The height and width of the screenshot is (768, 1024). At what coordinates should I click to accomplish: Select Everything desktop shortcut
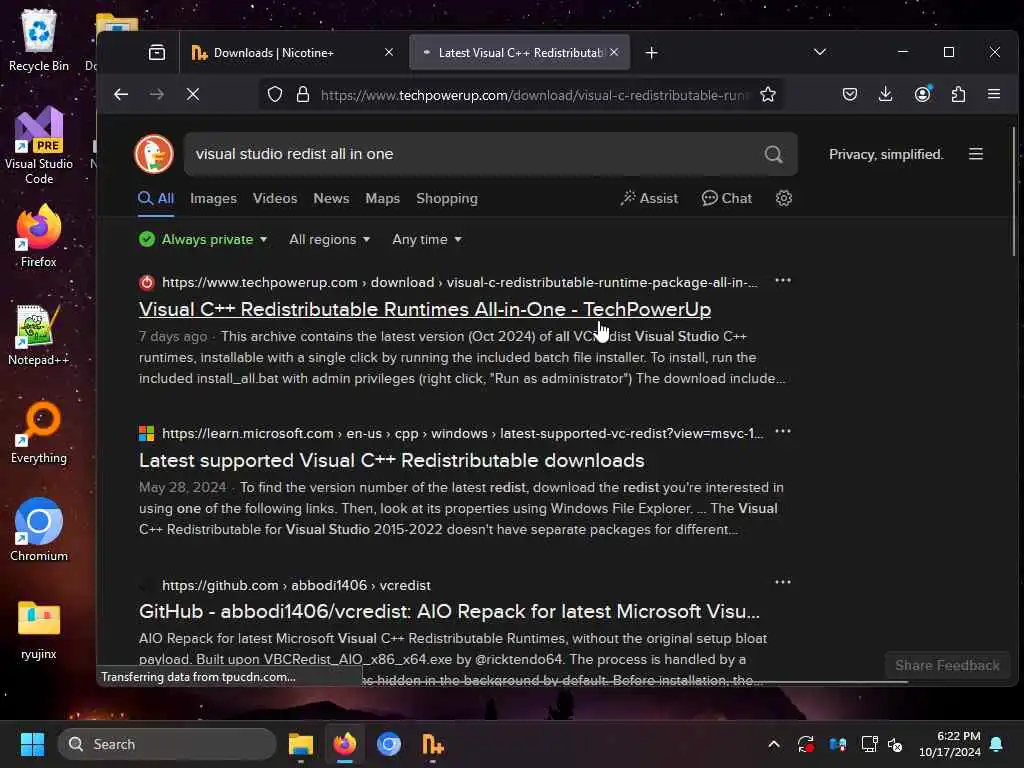tap(39, 432)
